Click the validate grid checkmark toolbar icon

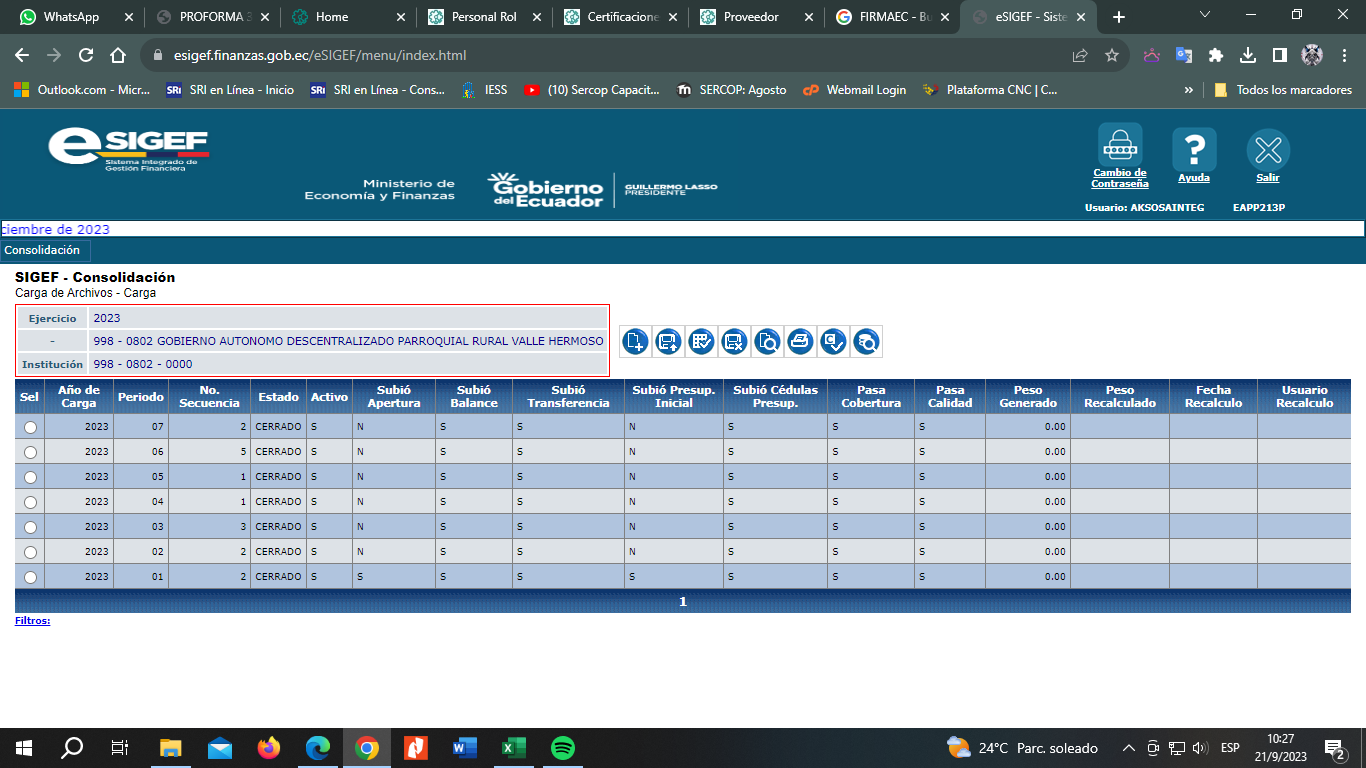[x=701, y=342]
